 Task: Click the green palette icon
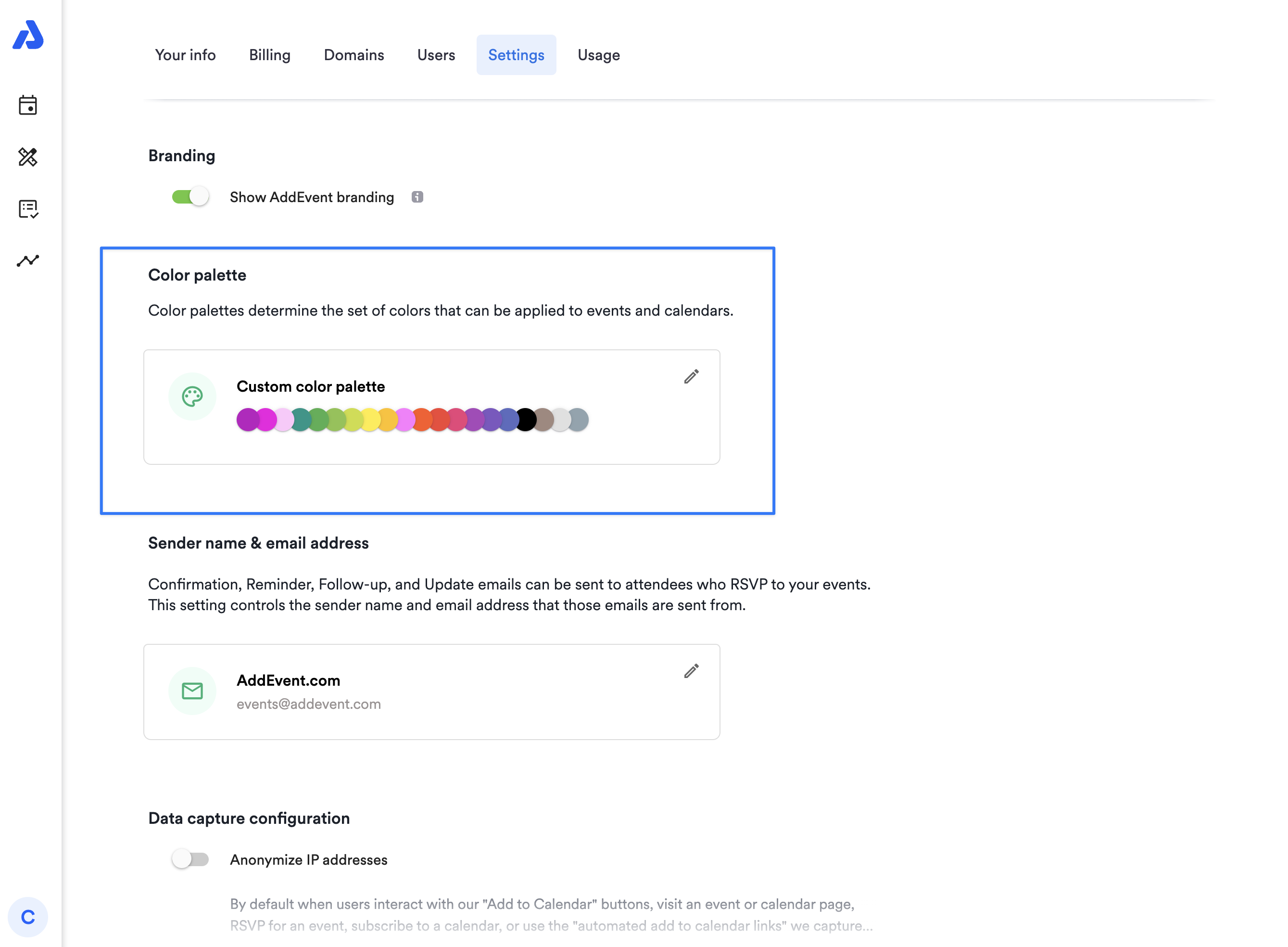coord(192,397)
